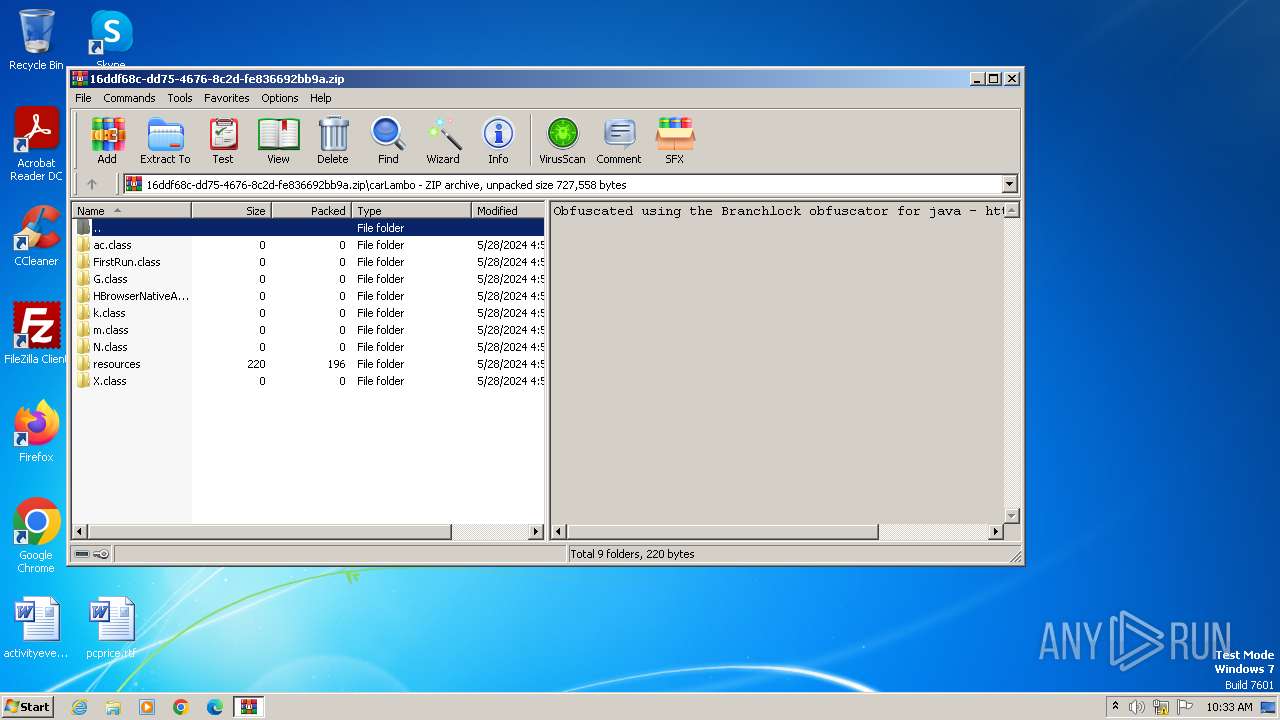Click comment pane scroll down arrow
Viewport: 1280px width, 720px height.
(x=1011, y=516)
